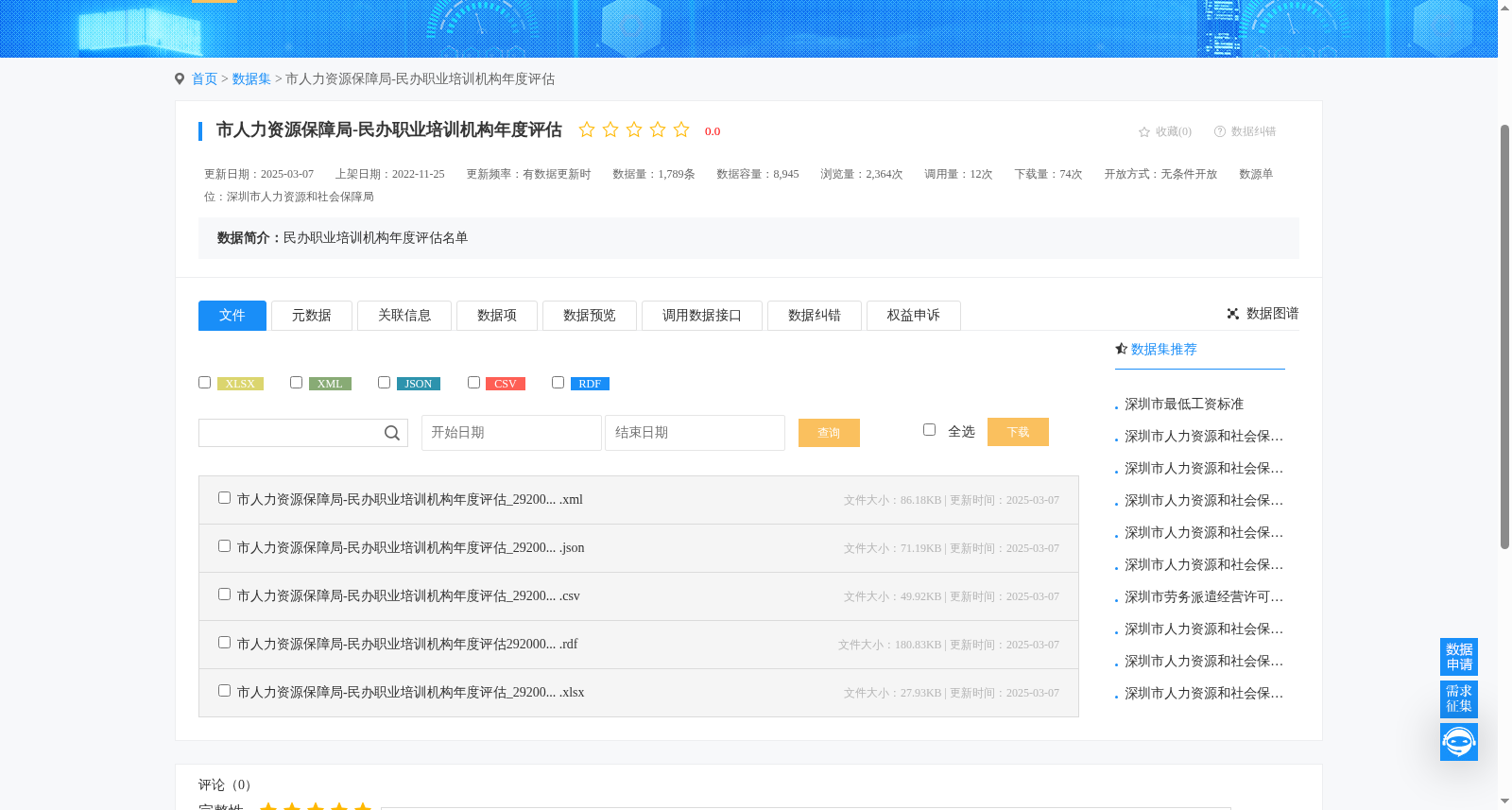Open 深圳市最低工资标准 recommended dataset
Image resolution: width=1512 pixels, height=810 pixels.
click(1184, 405)
